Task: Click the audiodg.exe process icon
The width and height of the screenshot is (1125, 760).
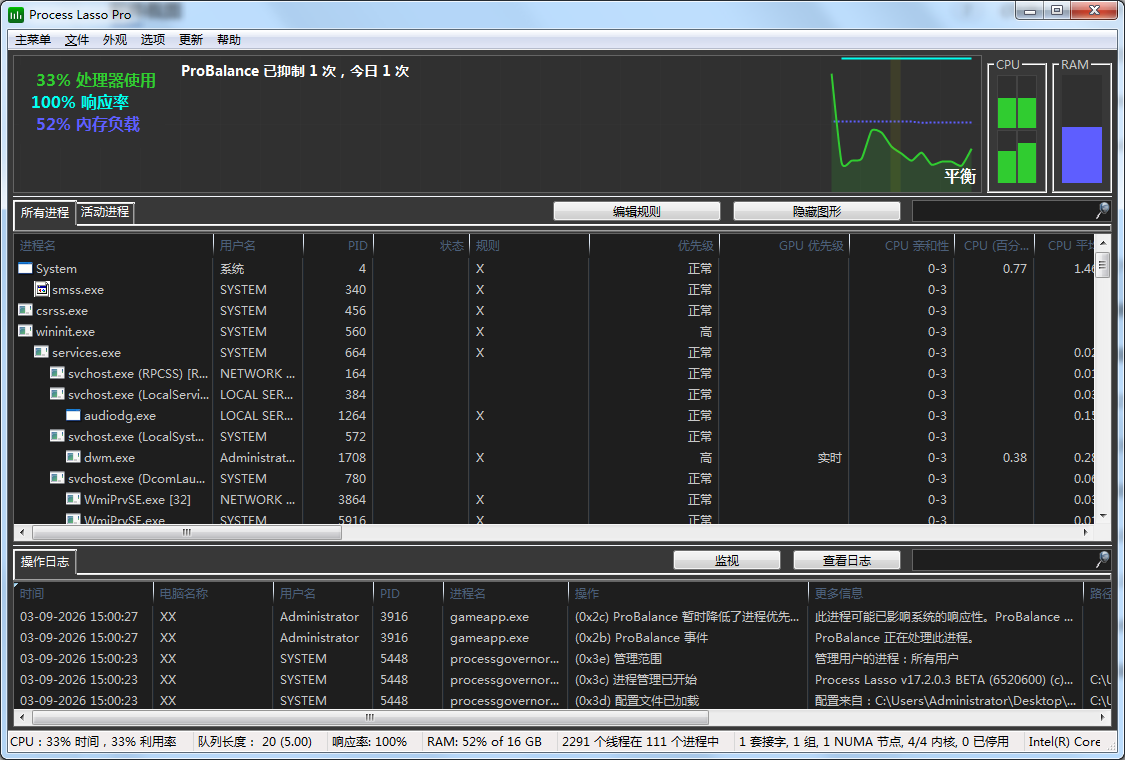Action: tap(74, 416)
